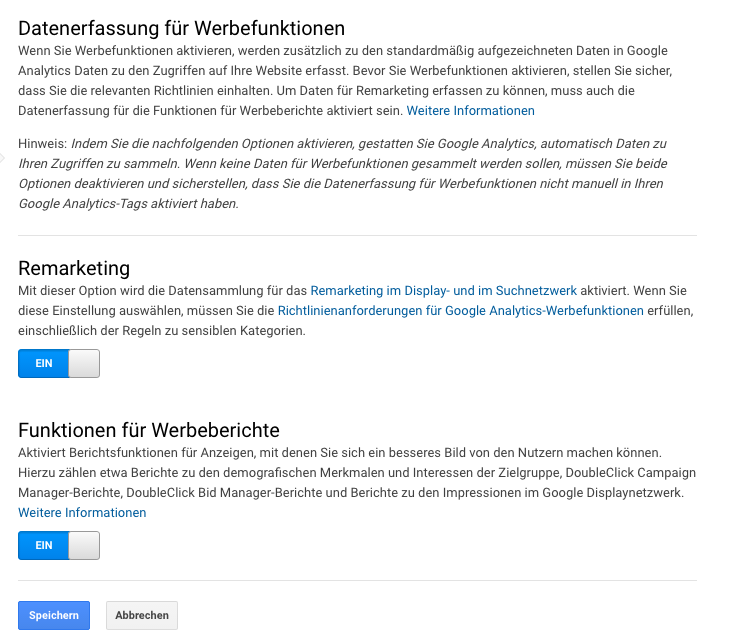Click the intro paragraph starting 'Wenn Sie Werbefunktionen aktivieren'

[x=345, y=81]
